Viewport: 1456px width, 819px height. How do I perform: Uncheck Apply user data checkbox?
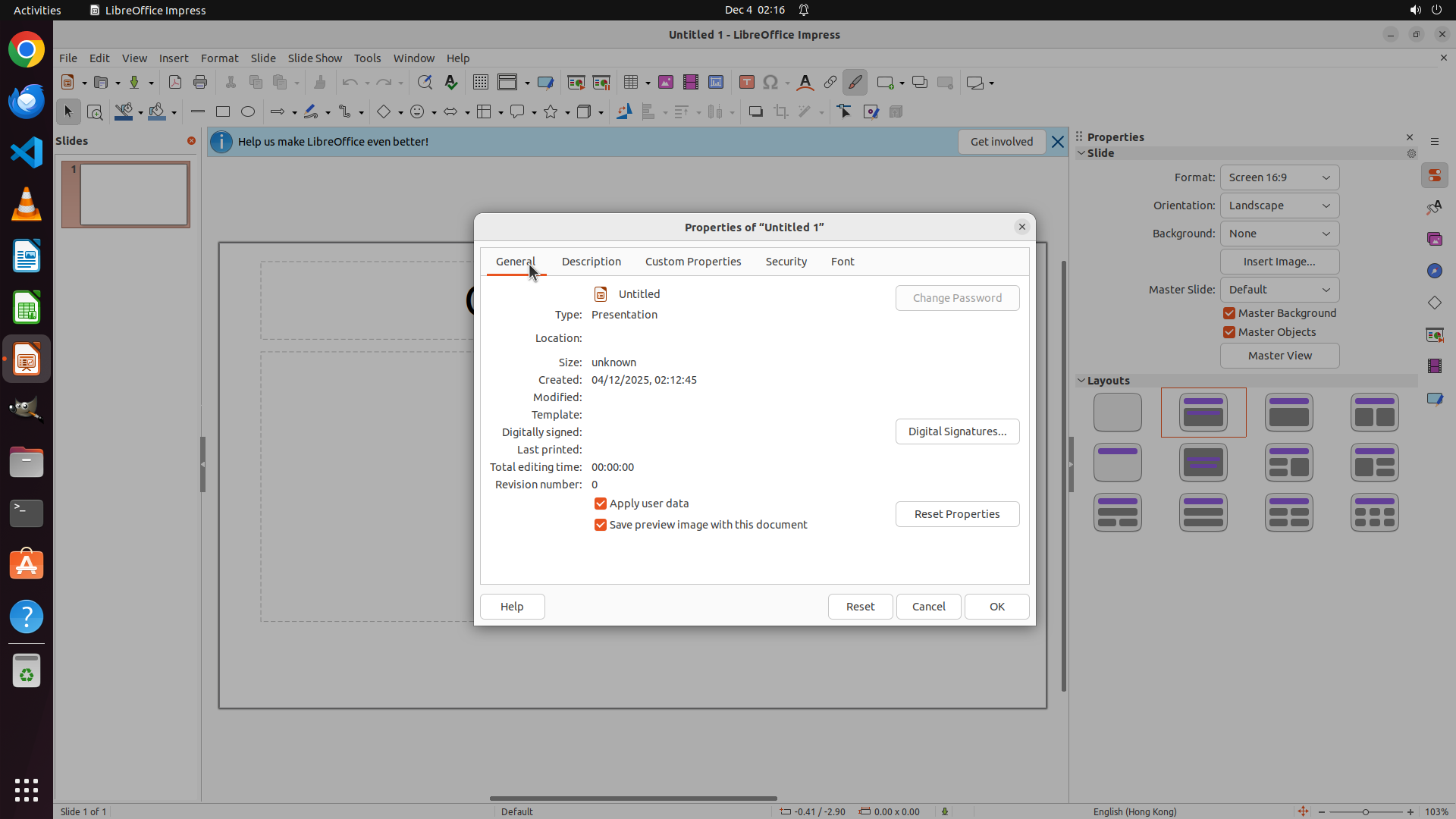601,504
